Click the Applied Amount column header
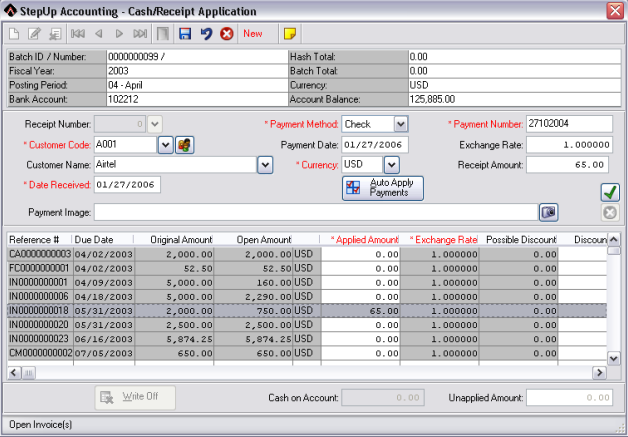Viewport: 628px width, 437px height. tap(360, 240)
